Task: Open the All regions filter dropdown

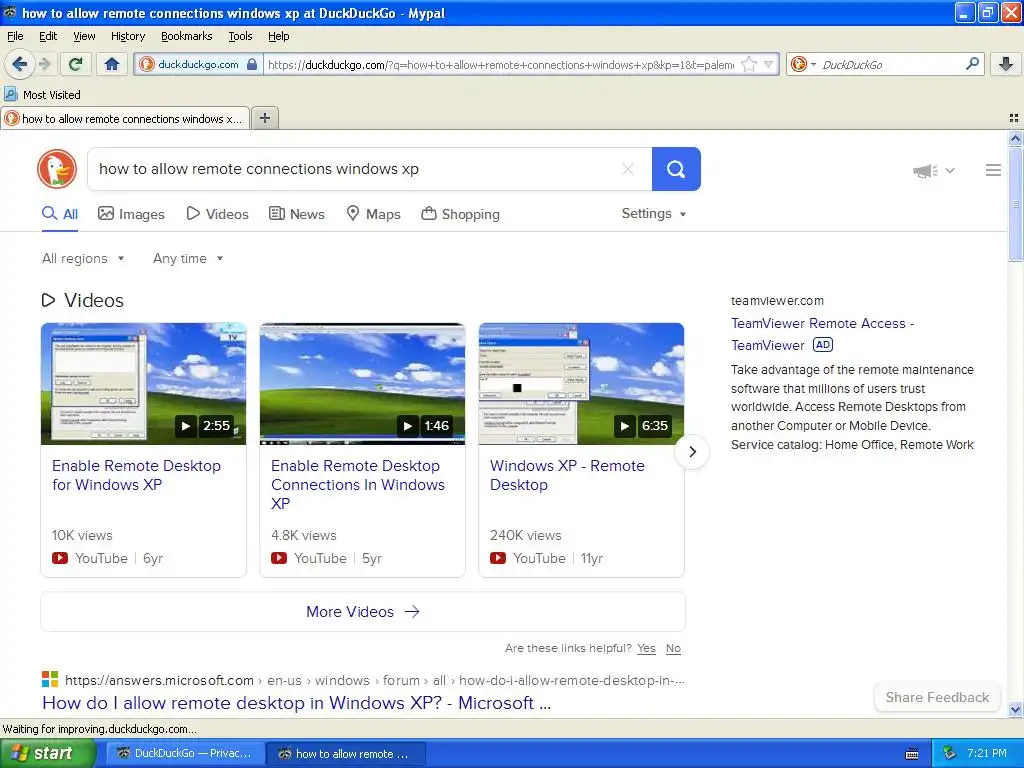Action: [x=83, y=259]
